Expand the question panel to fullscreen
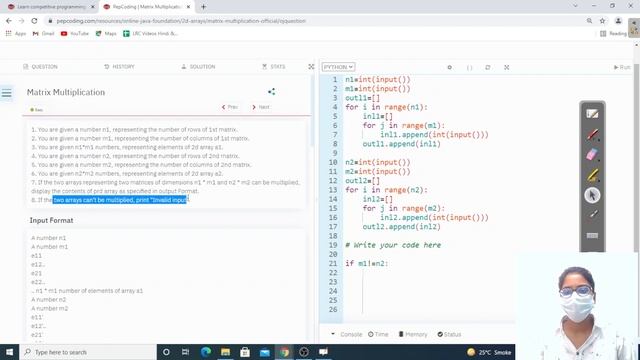Image resolution: width=640 pixels, height=360 pixels. 311,67
